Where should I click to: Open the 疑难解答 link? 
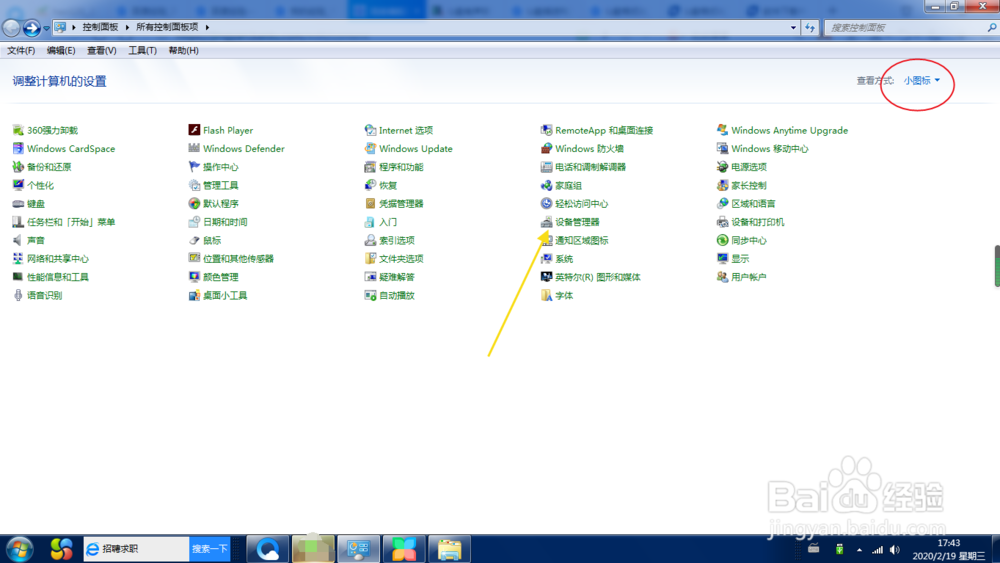(x=397, y=277)
